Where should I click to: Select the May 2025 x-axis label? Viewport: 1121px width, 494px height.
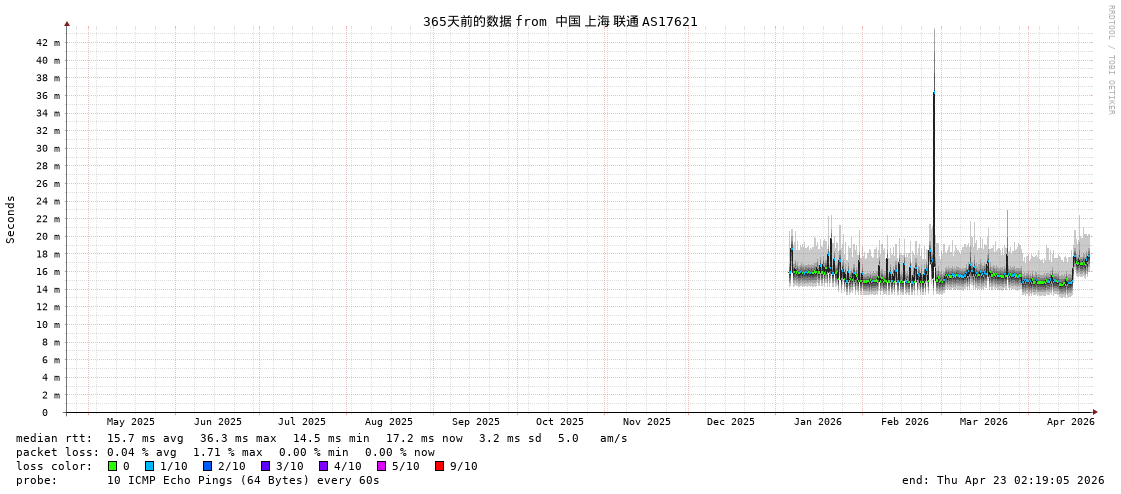(131, 422)
